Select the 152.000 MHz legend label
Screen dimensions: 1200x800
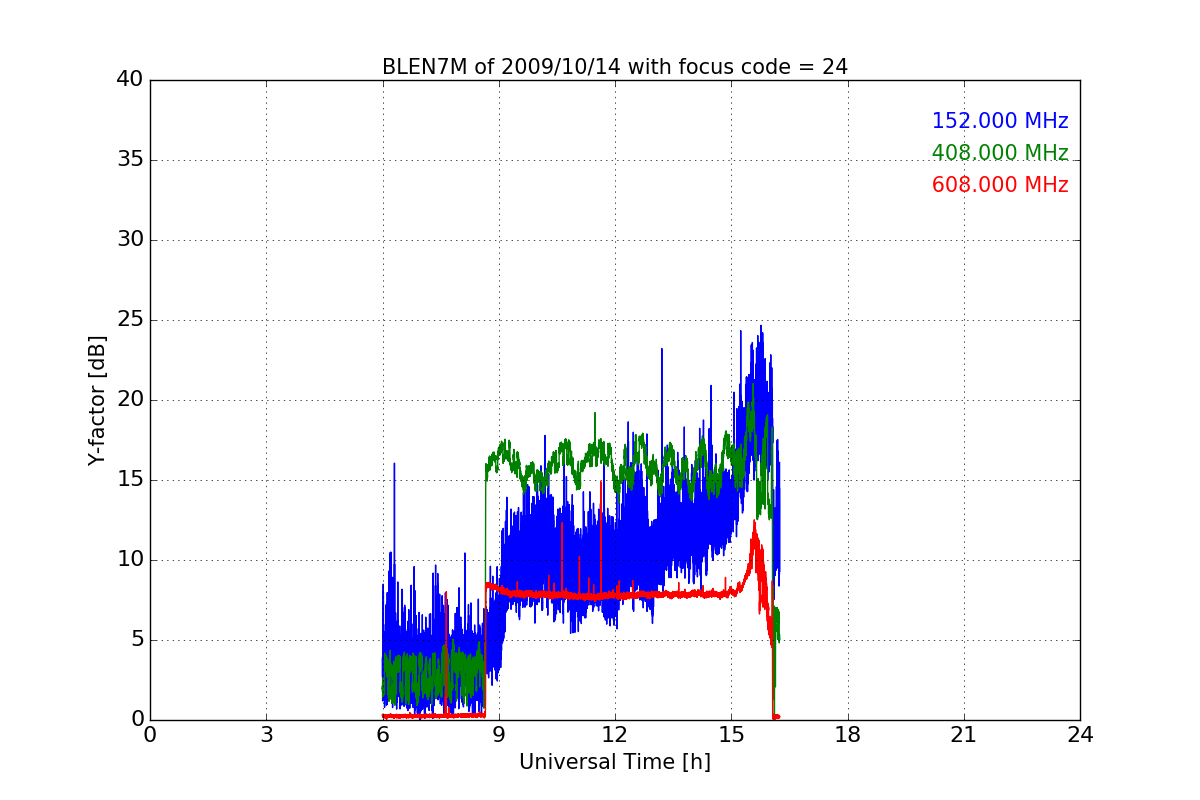(x=1000, y=121)
